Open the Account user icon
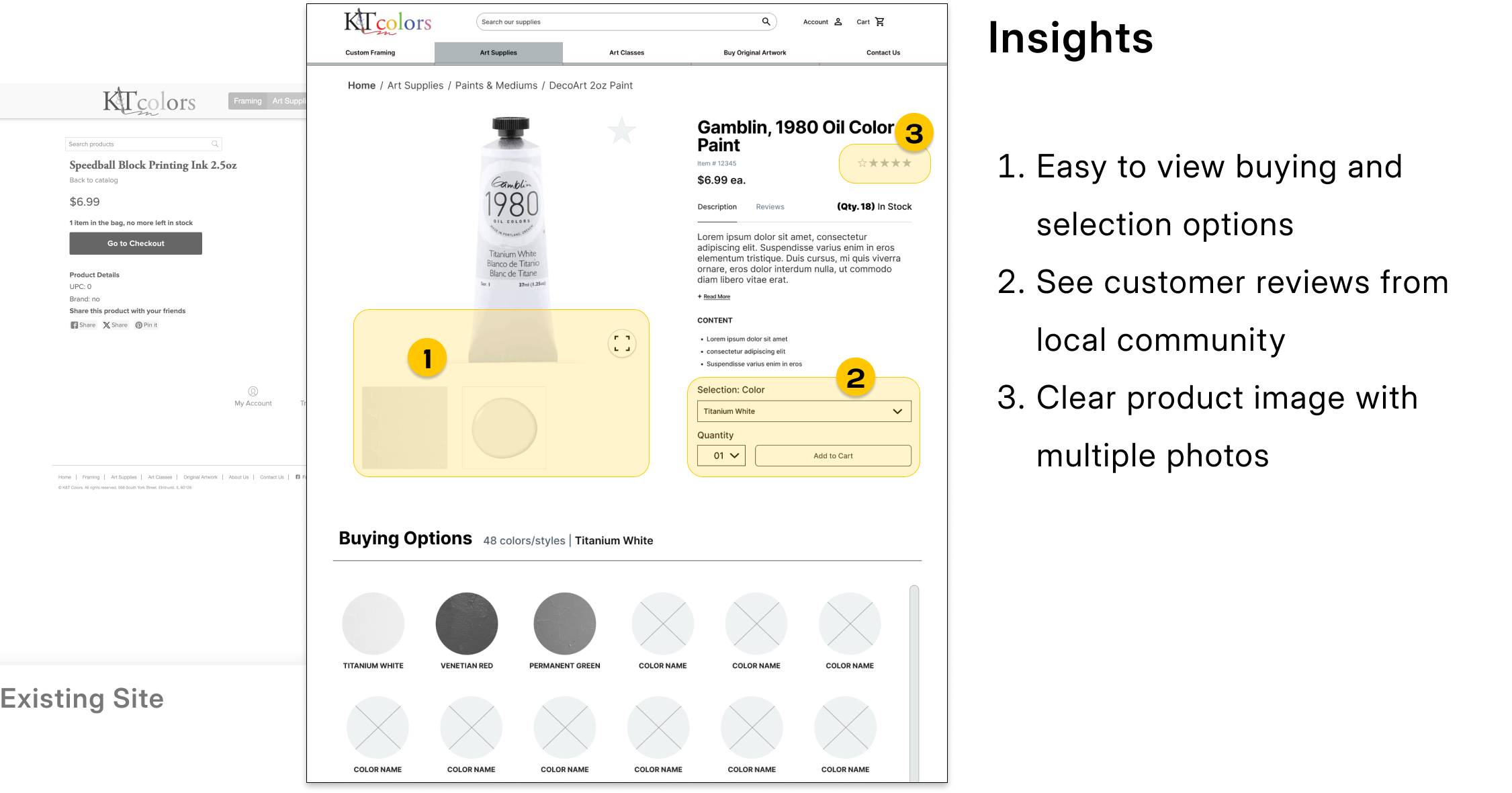The image size is (1512, 793). pos(838,22)
